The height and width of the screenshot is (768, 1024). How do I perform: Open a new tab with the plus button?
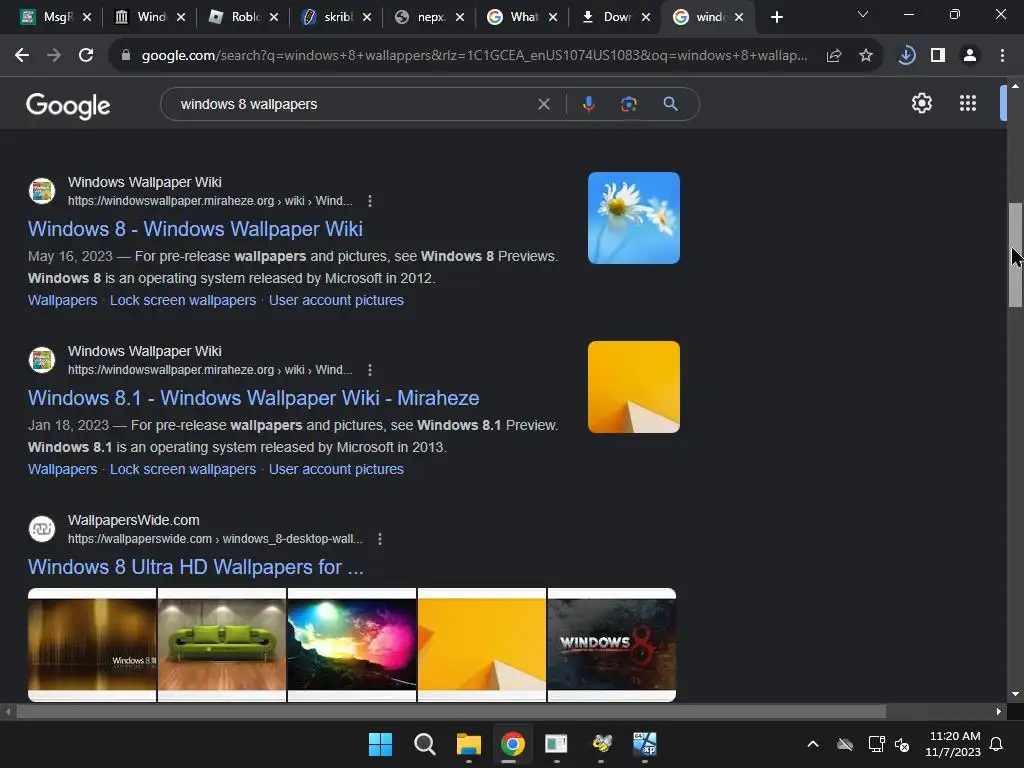tap(776, 17)
